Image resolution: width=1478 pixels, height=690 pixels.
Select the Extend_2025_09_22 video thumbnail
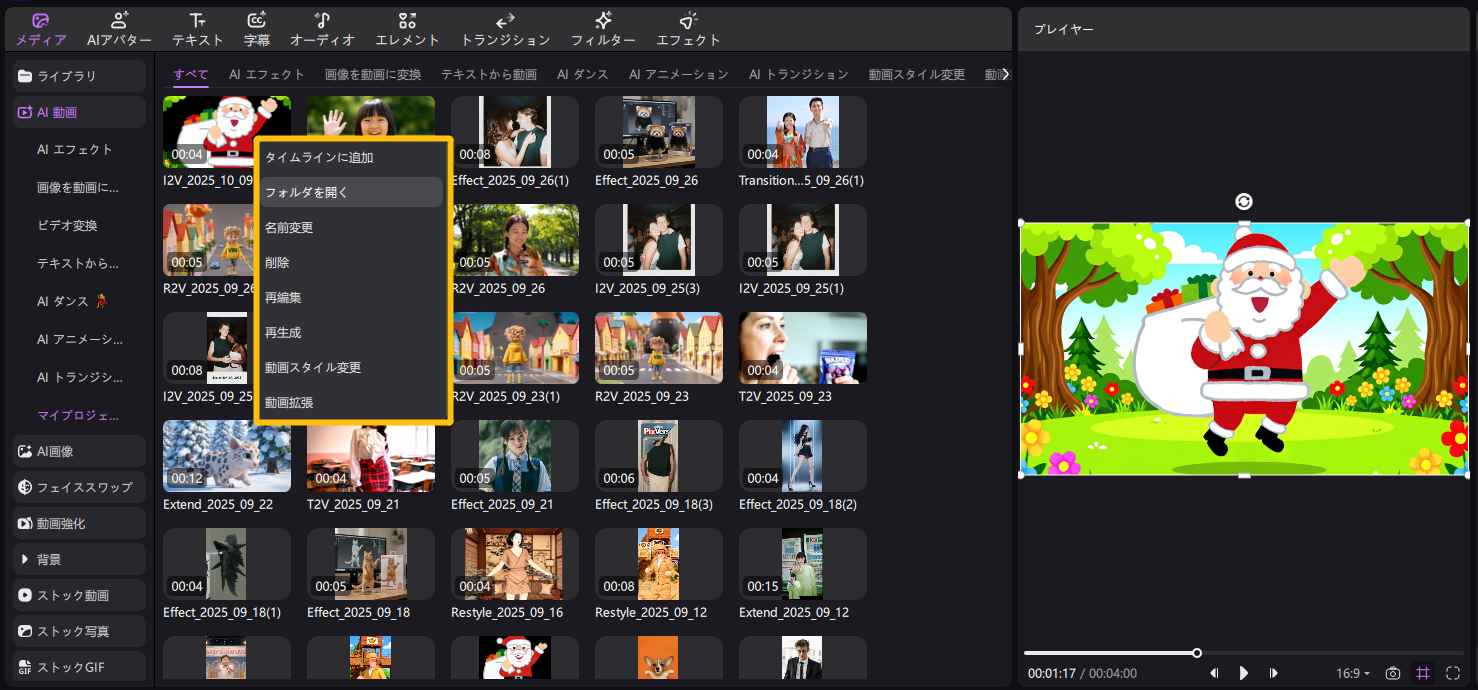[x=227, y=456]
